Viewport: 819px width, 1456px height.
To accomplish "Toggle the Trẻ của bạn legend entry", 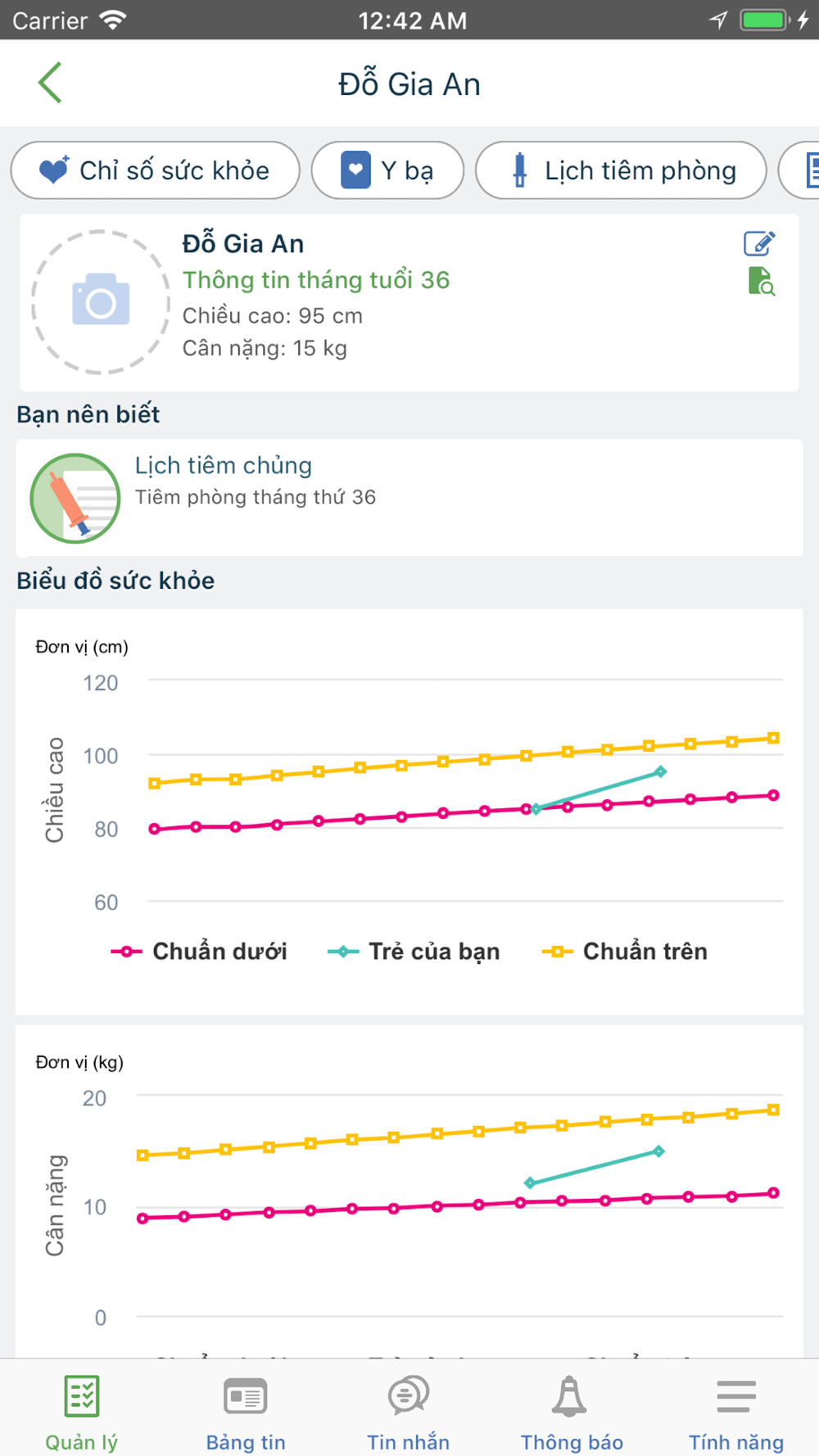I will click(x=414, y=952).
